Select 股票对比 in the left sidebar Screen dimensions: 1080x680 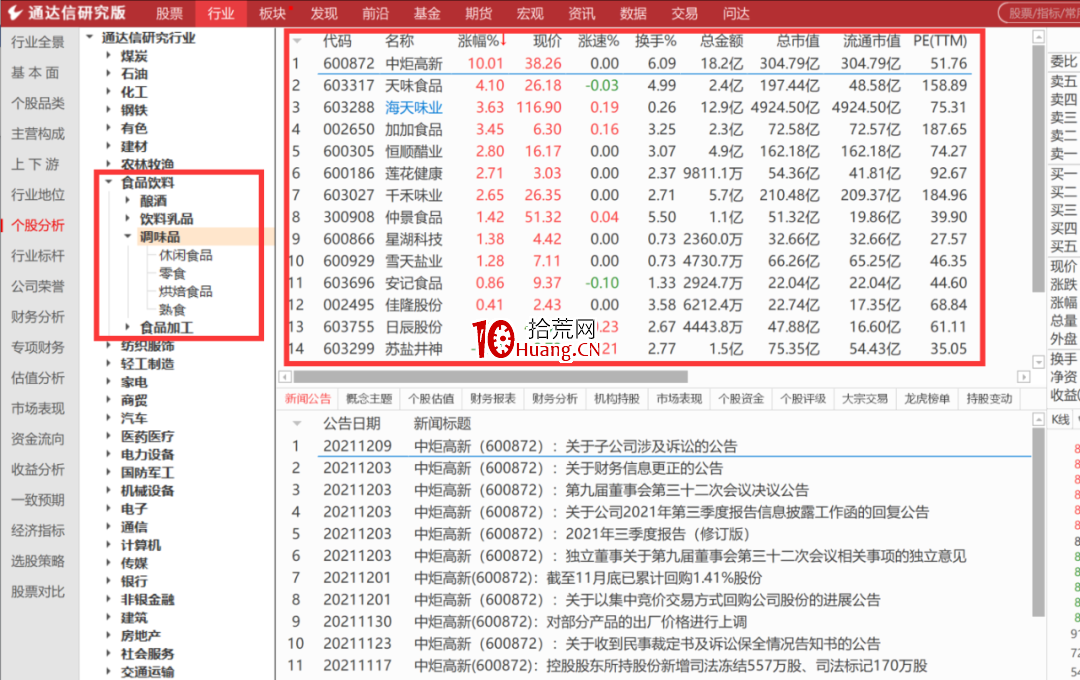tap(38, 591)
